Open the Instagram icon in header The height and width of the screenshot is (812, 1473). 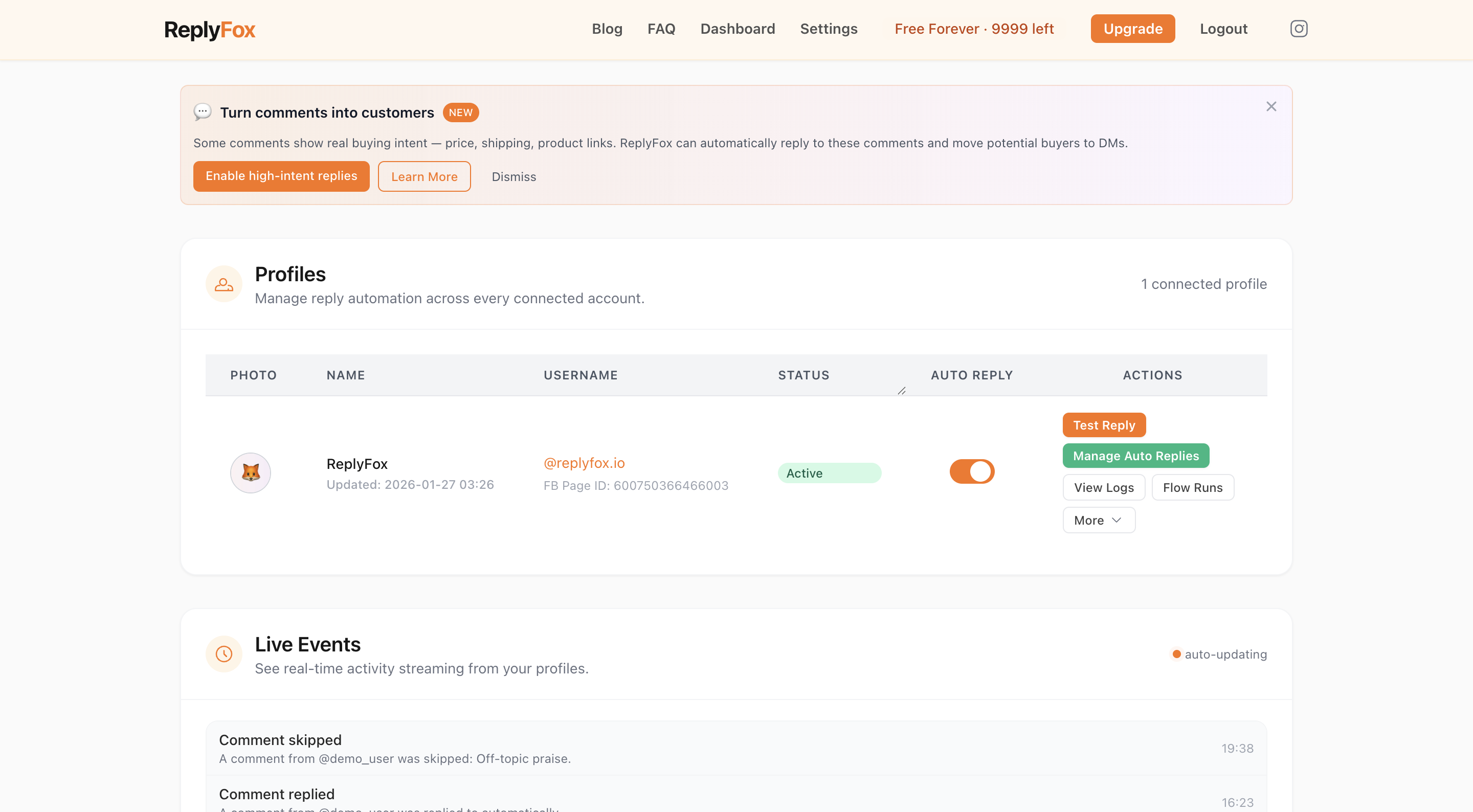[1299, 29]
